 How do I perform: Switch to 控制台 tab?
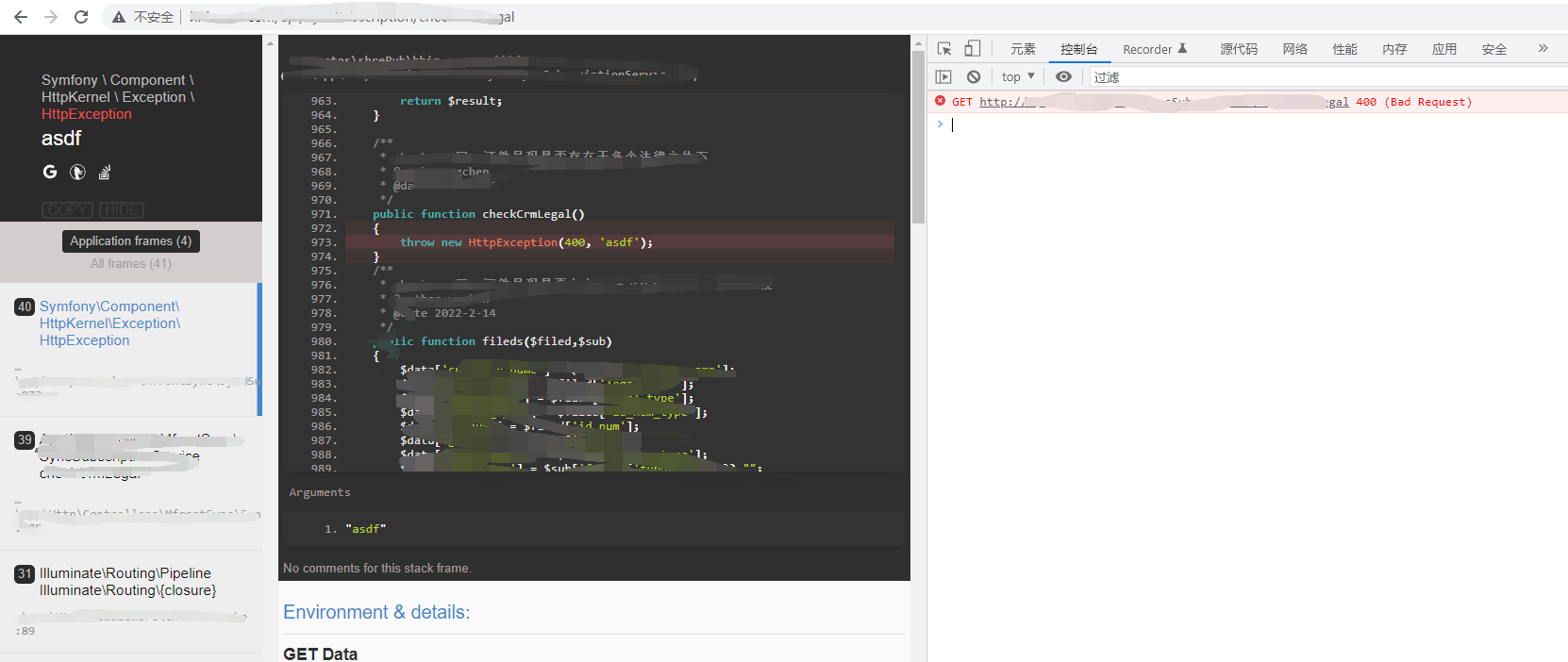[x=1078, y=49]
